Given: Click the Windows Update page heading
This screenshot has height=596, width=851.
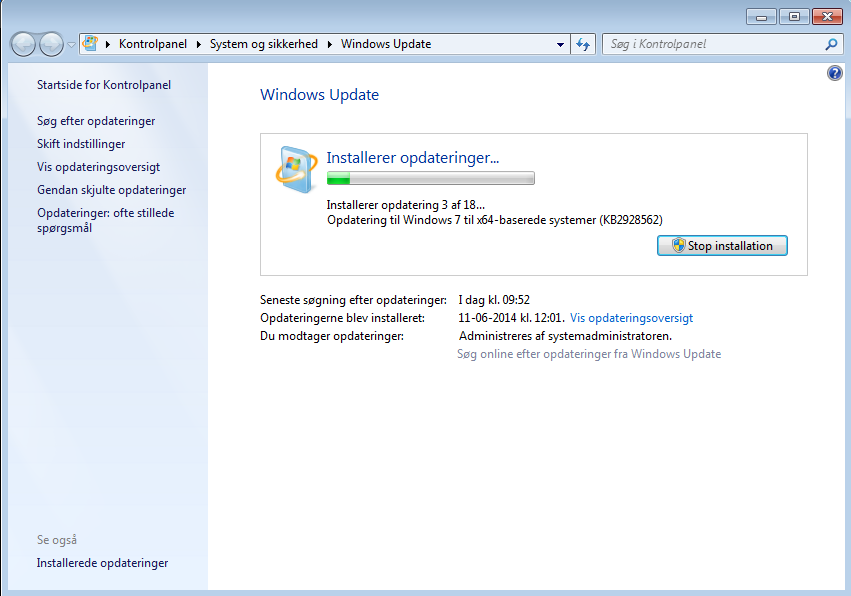Looking at the screenshot, I should click(x=319, y=95).
